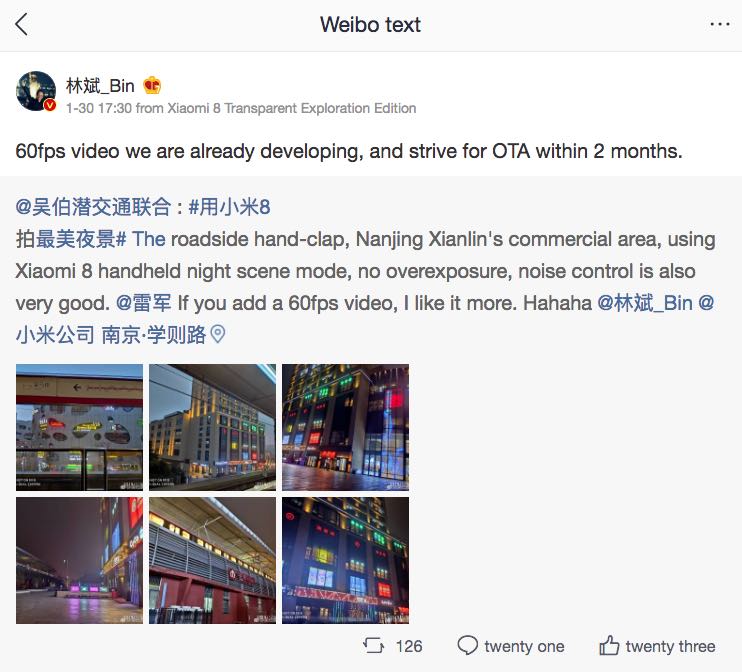
Task: Open the hotel building photo thumbnail
Action: [x=212, y=427]
